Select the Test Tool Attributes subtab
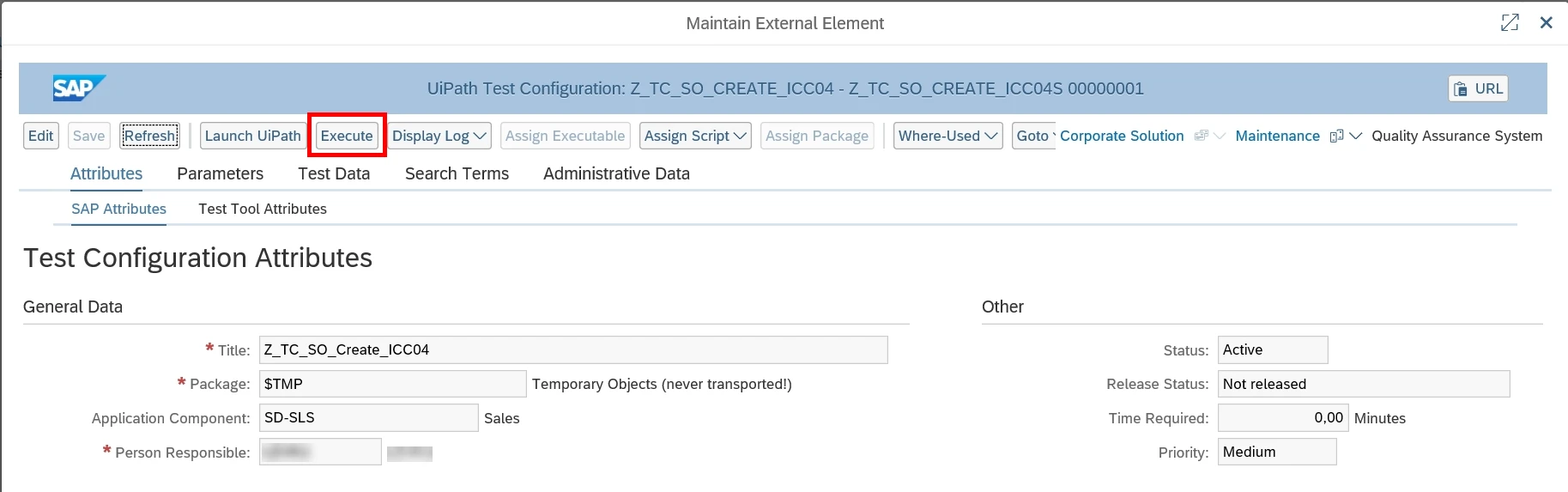 [x=263, y=209]
